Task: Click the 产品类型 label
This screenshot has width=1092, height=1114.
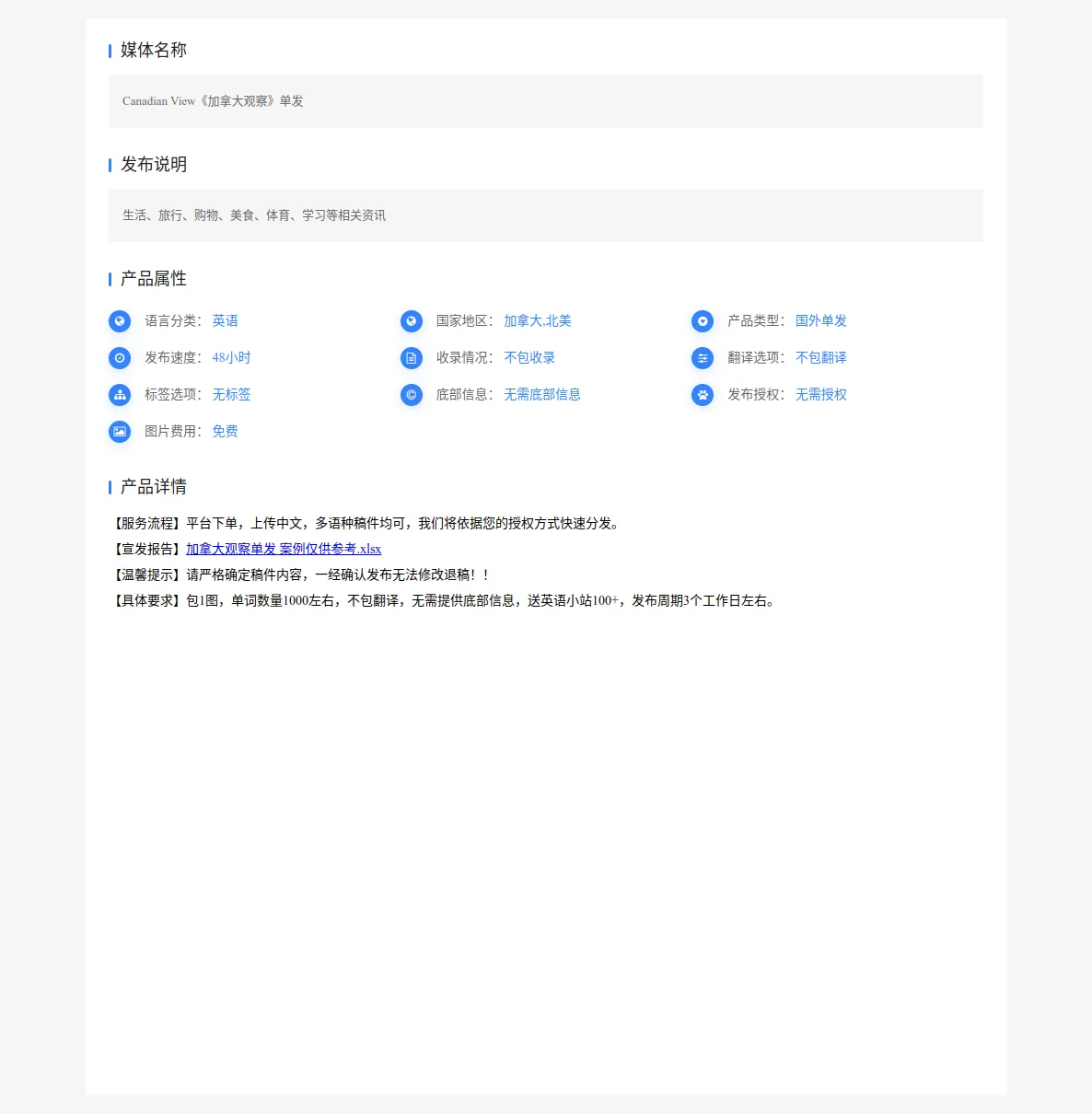Action: click(756, 321)
